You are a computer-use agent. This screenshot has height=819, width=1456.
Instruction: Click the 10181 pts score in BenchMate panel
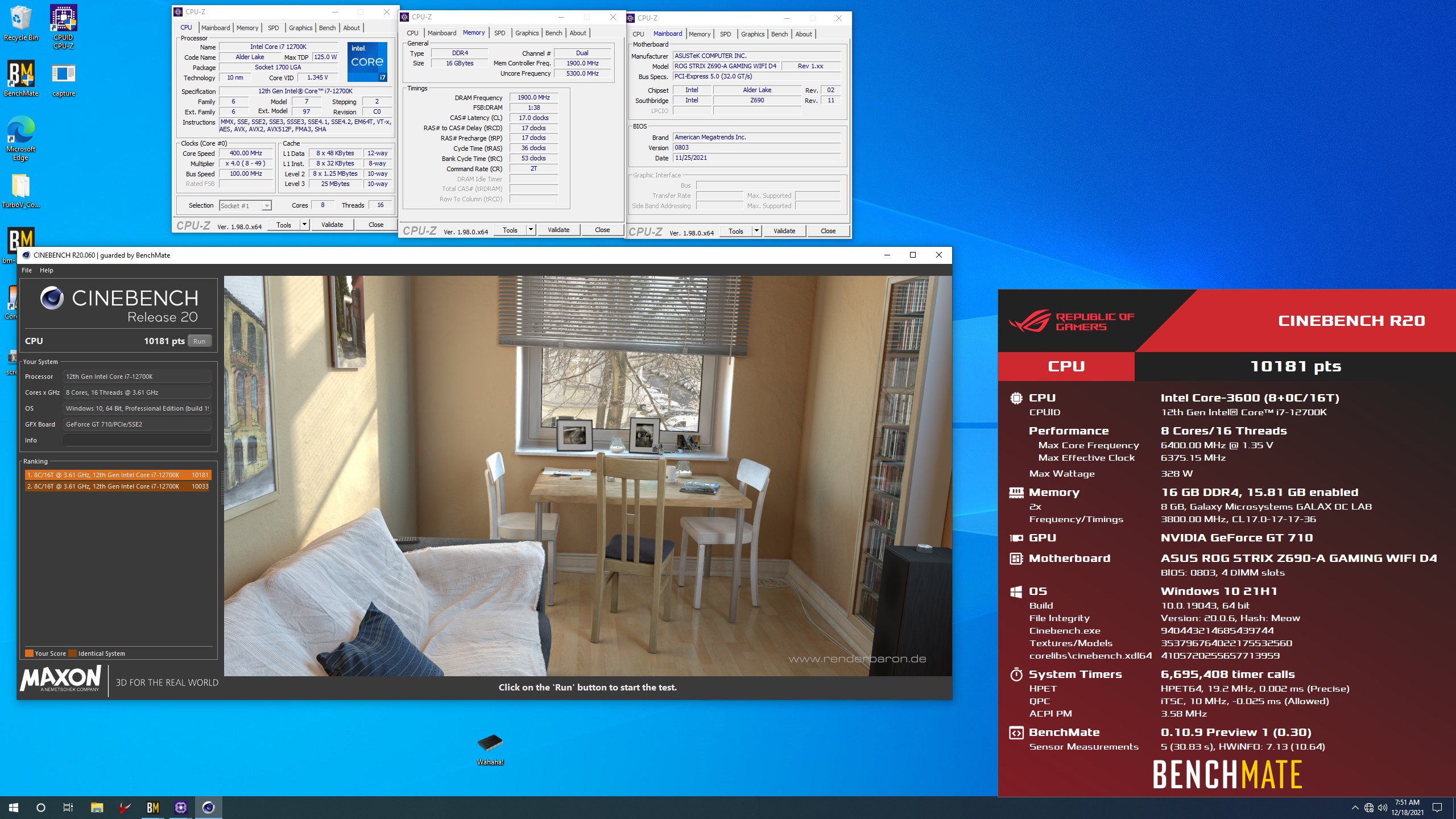[1295, 366]
